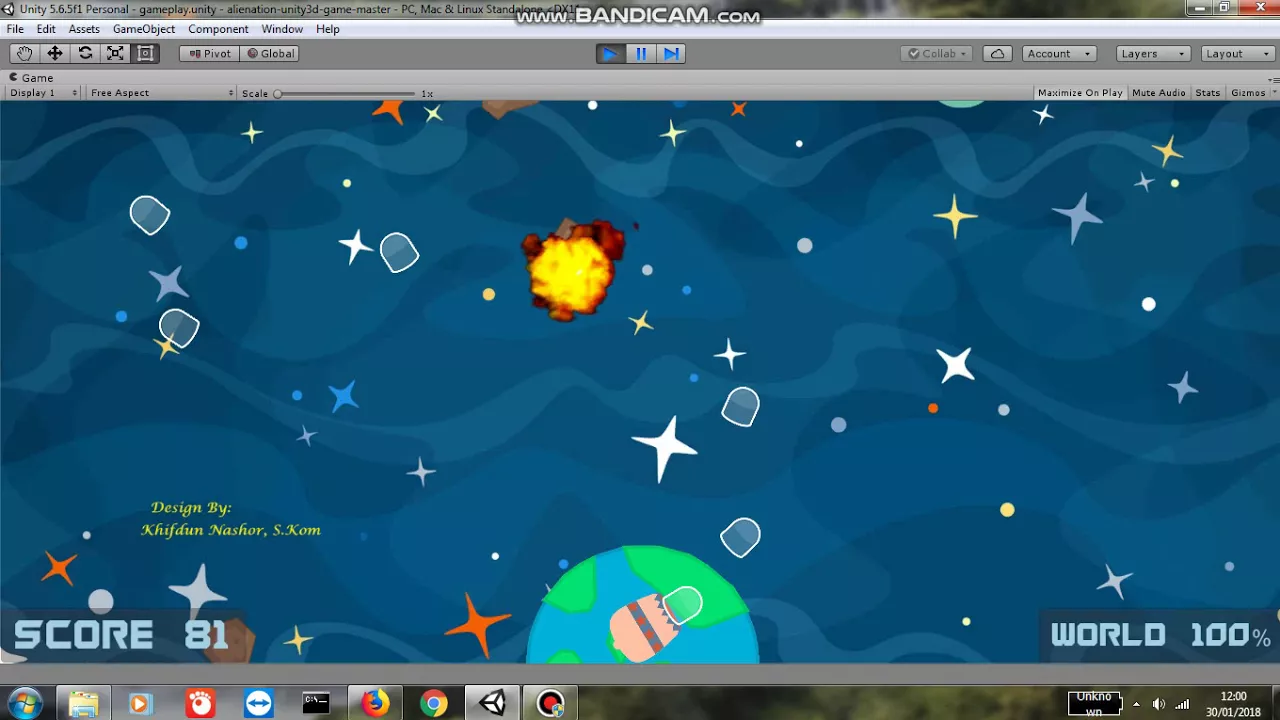Image resolution: width=1280 pixels, height=720 pixels.
Task: Switch to Firefox in taskbar
Action: click(x=375, y=703)
